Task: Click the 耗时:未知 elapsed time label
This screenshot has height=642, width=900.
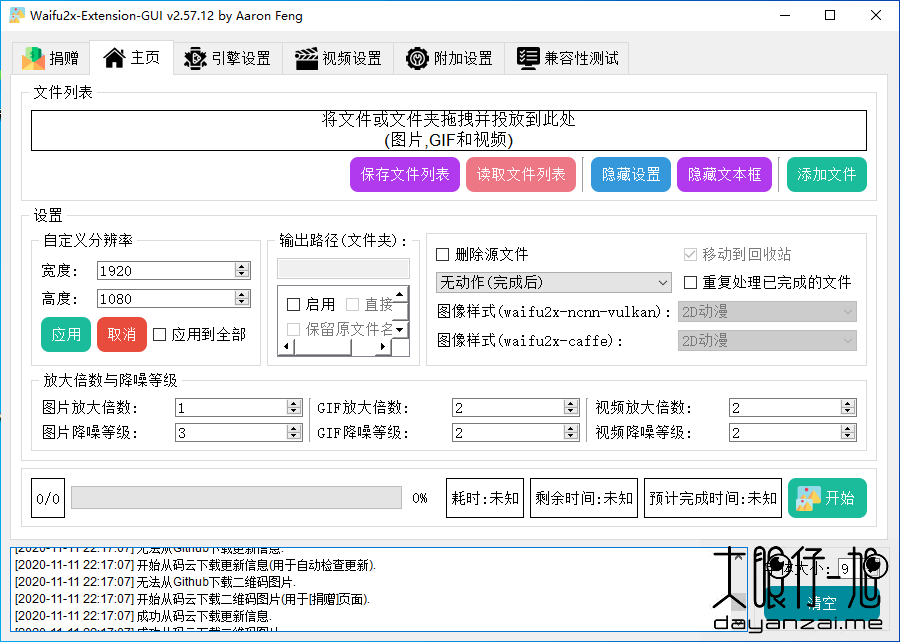Action: (x=484, y=498)
